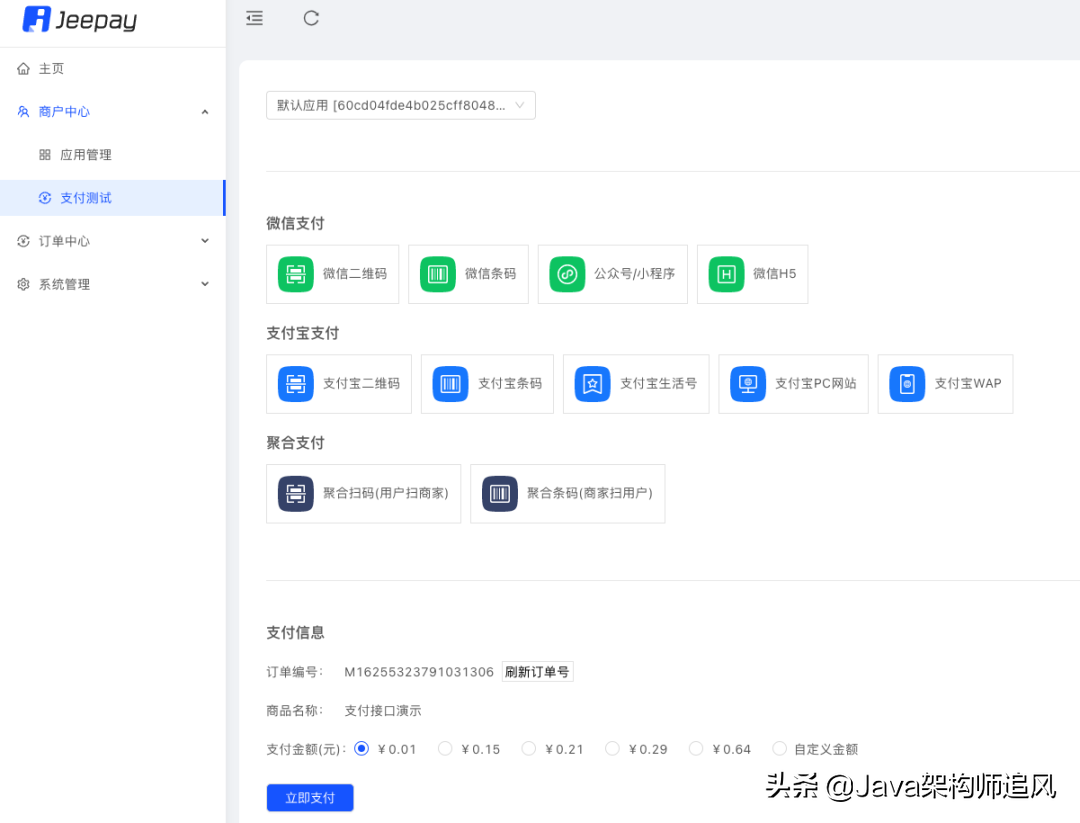1080x823 pixels.
Task: Click the 微信条码 barcode icon
Action: point(468,274)
